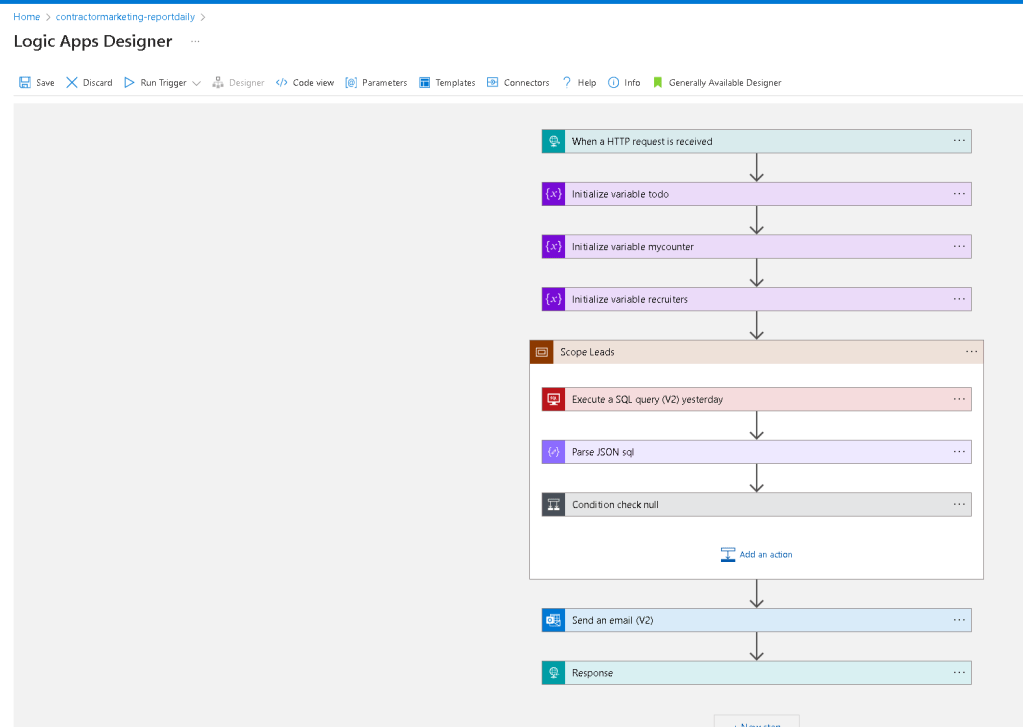Collapse the Scope Leads header
Screen dimensions: 1023x727
(x=756, y=352)
